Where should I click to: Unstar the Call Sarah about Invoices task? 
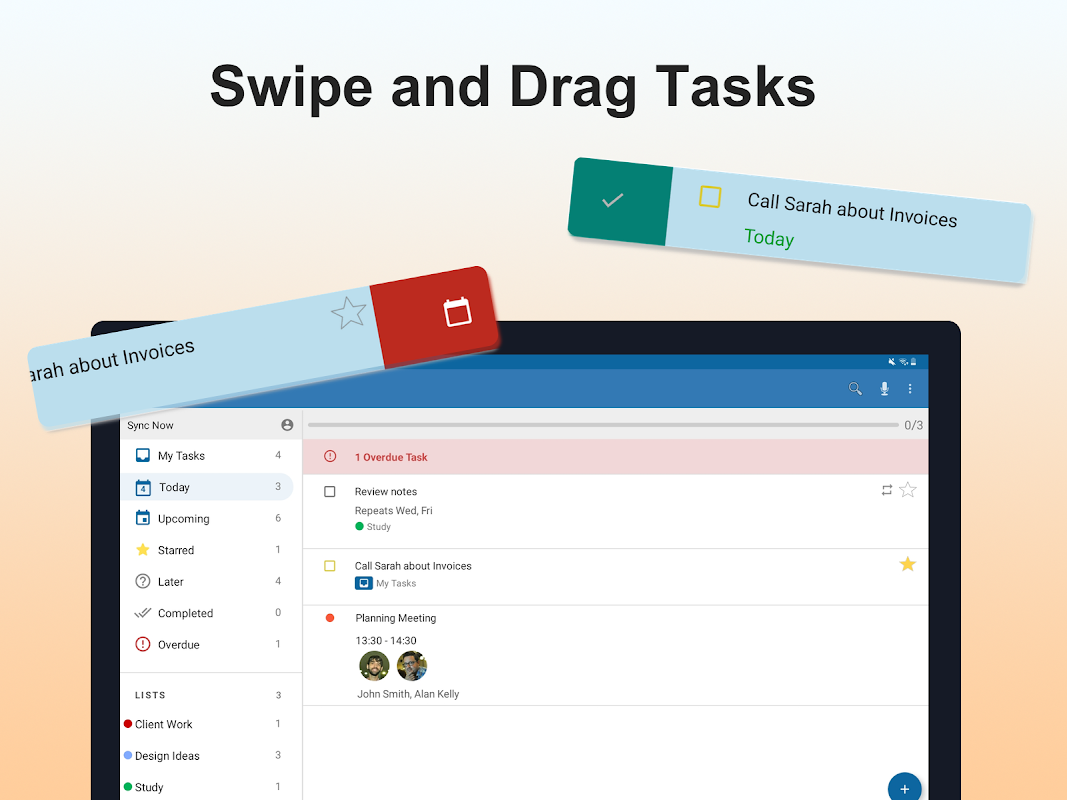coord(907,564)
